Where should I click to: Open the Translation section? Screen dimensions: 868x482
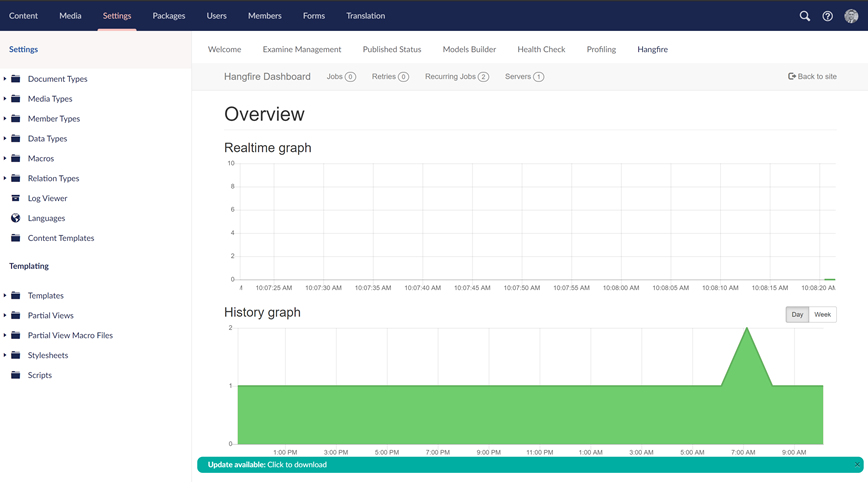tap(365, 15)
